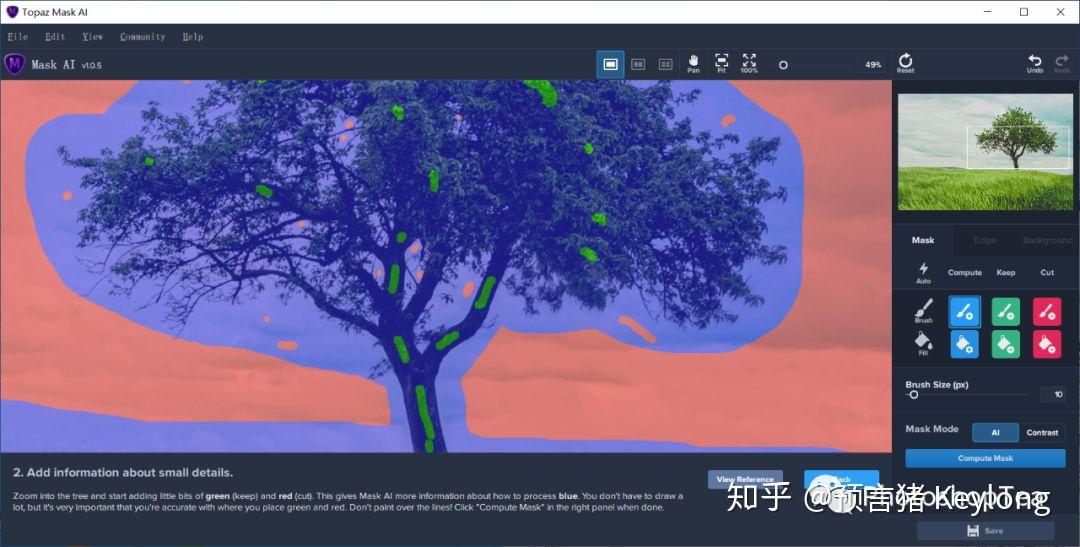Click the Reset icon
Image resolution: width=1080 pixels, height=547 pixels.
click(906, 63)
